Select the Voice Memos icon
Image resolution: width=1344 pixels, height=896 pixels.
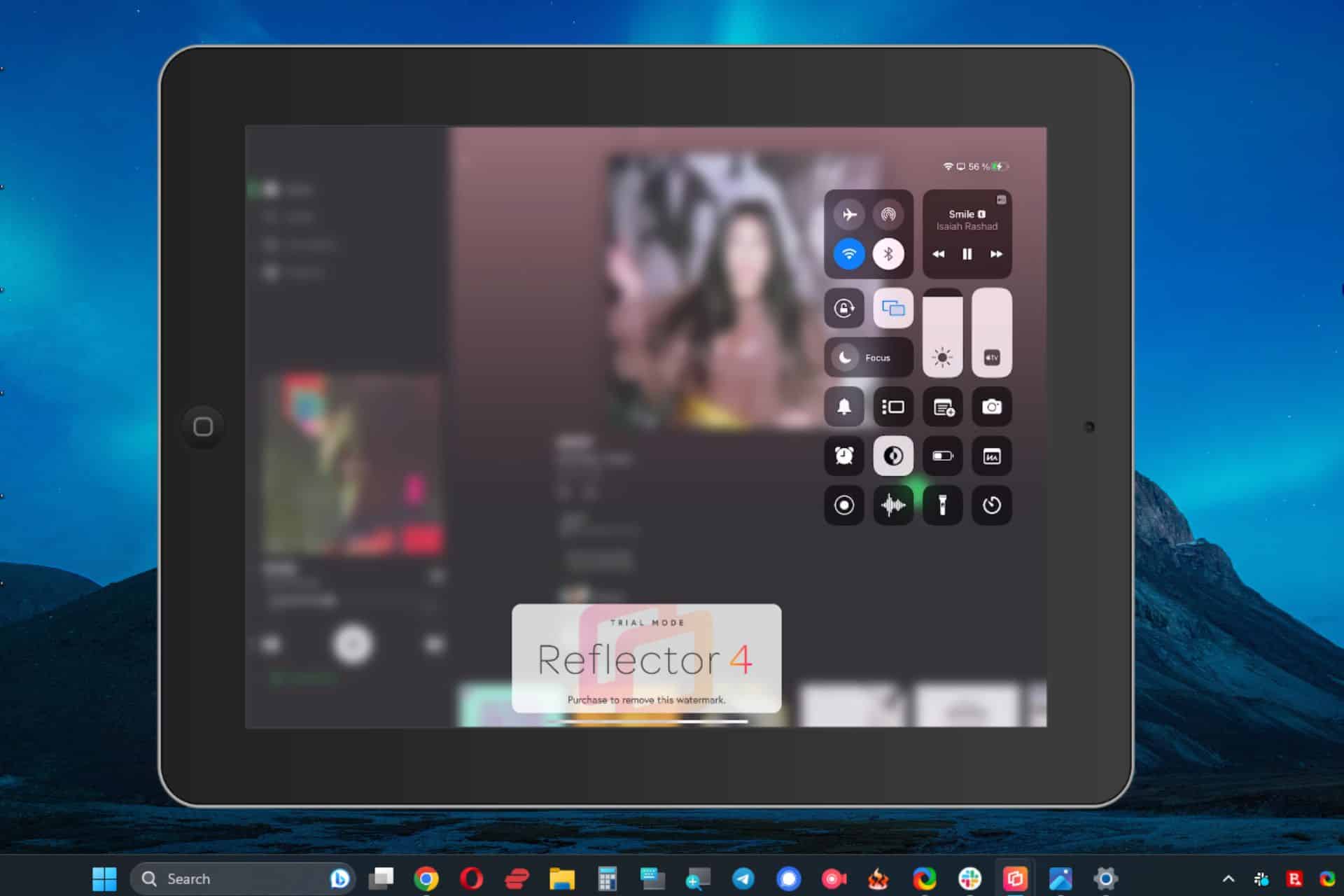[892, 505]
